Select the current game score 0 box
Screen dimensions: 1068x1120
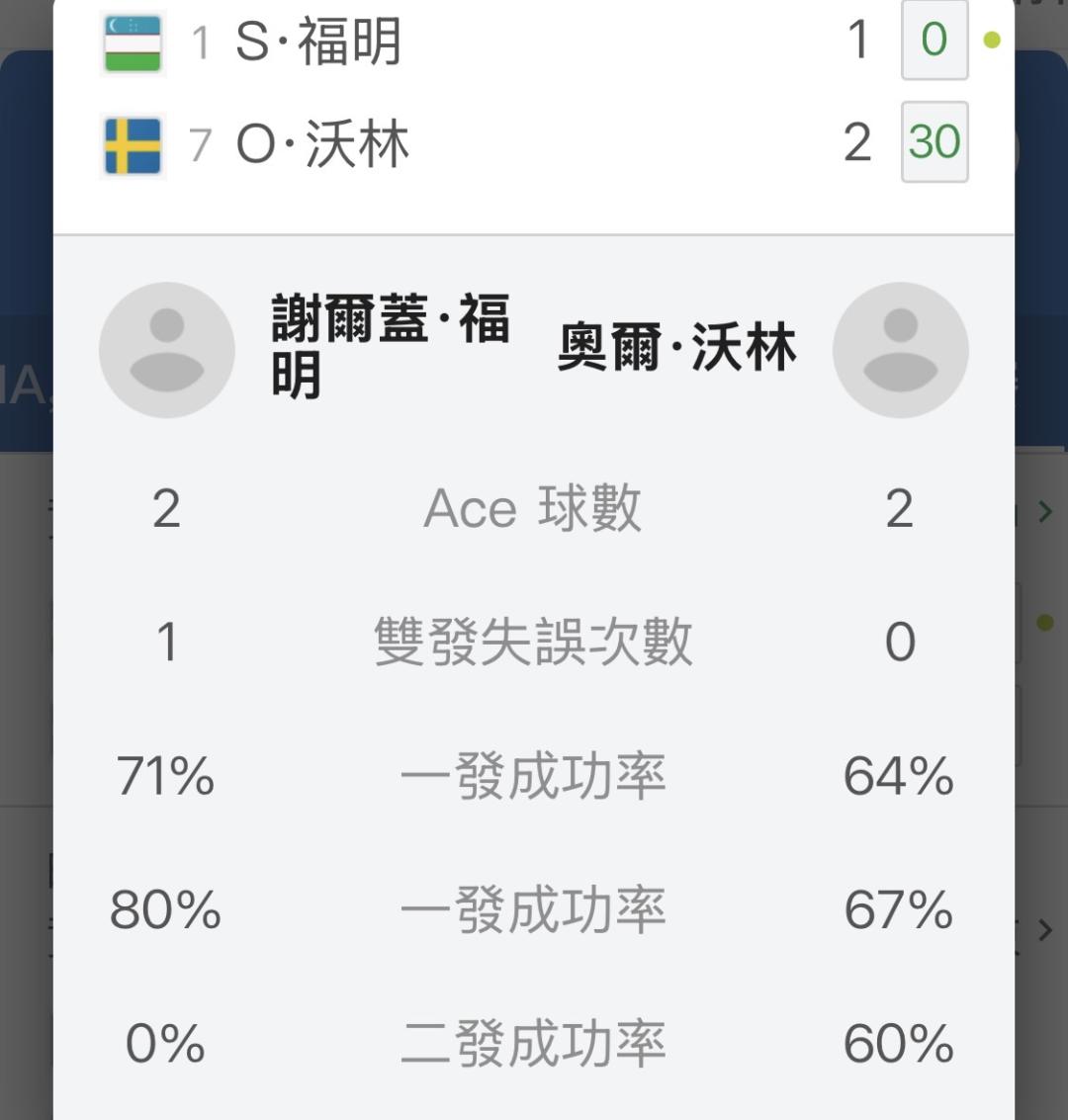(x=934, y=40)
